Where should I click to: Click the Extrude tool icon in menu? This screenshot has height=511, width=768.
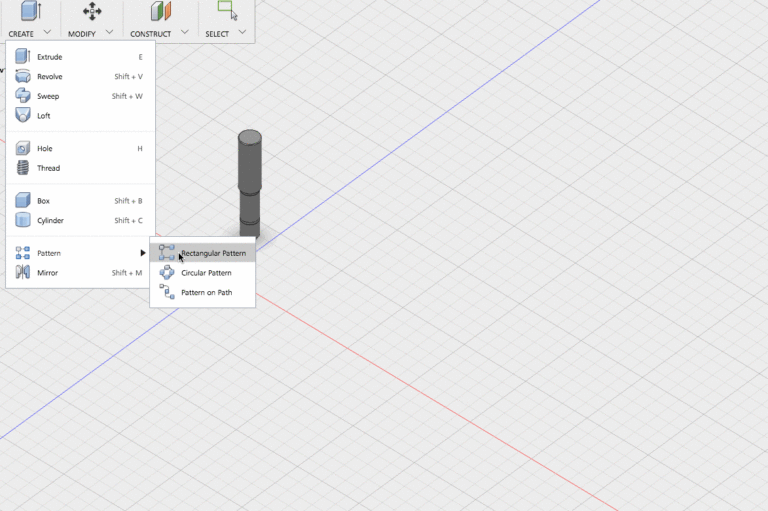point(23,56)
